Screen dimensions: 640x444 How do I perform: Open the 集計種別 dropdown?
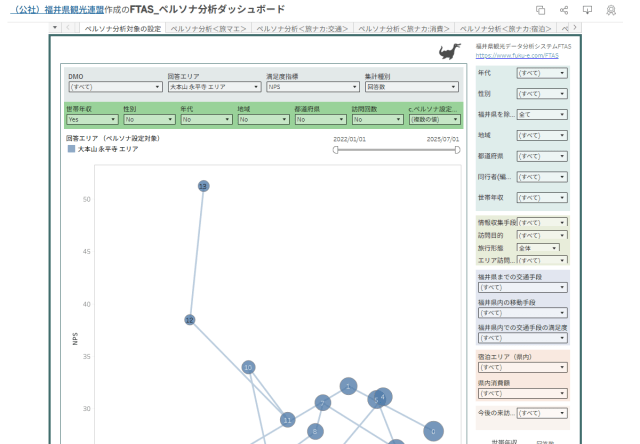coord(411,87)
